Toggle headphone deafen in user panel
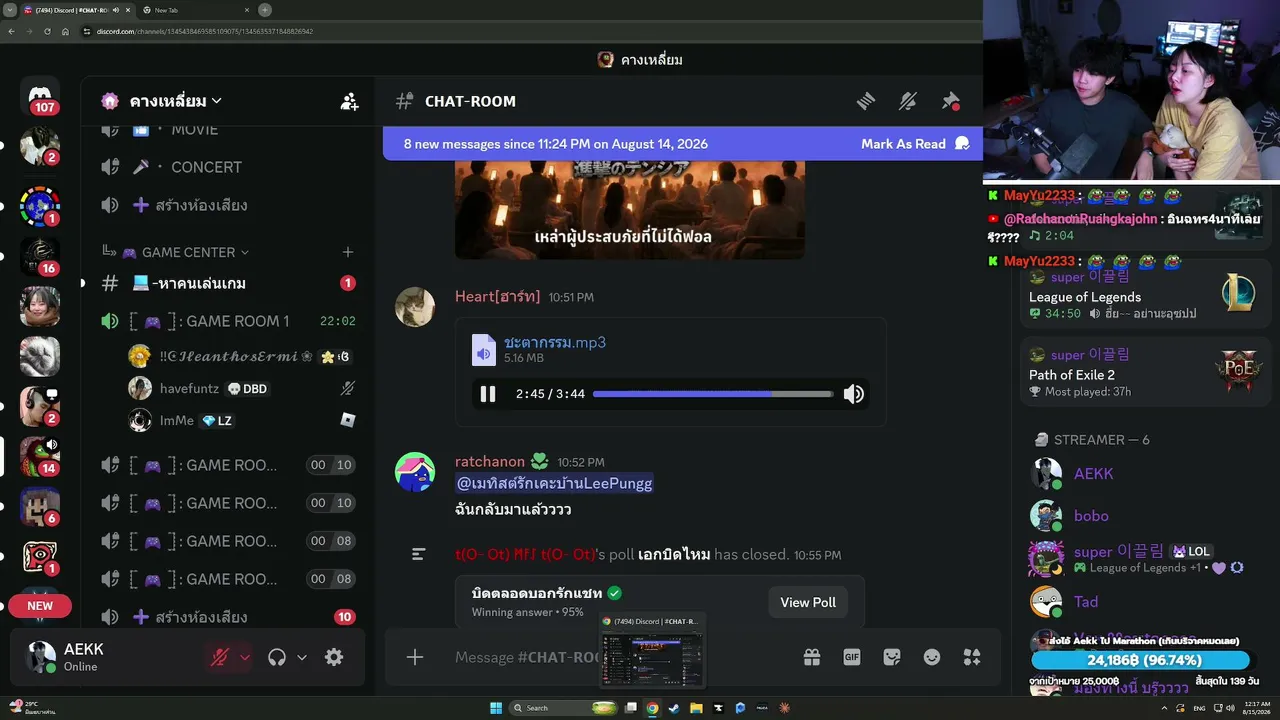The height and width of the screenshot is (720, 1280). [x=277, y=657]
